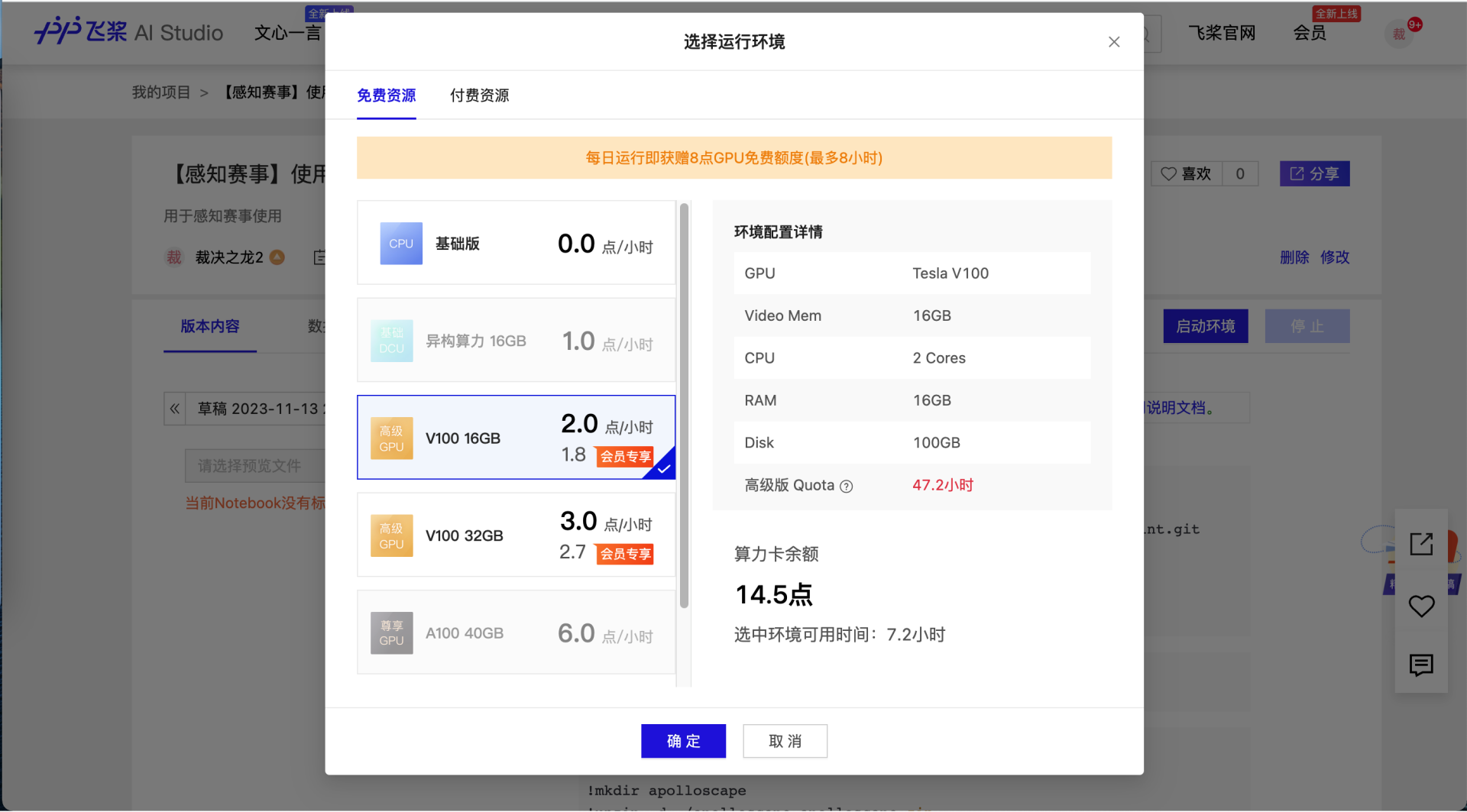The image size is (1467, 812).
Task: Click the 启动环境 button
Action: (x=1205, y=326)
